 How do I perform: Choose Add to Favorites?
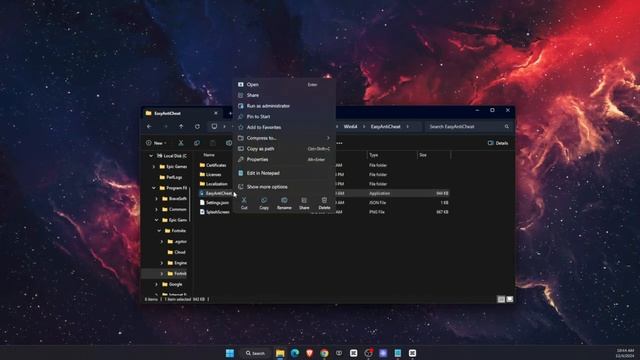(x=284, y=127)
